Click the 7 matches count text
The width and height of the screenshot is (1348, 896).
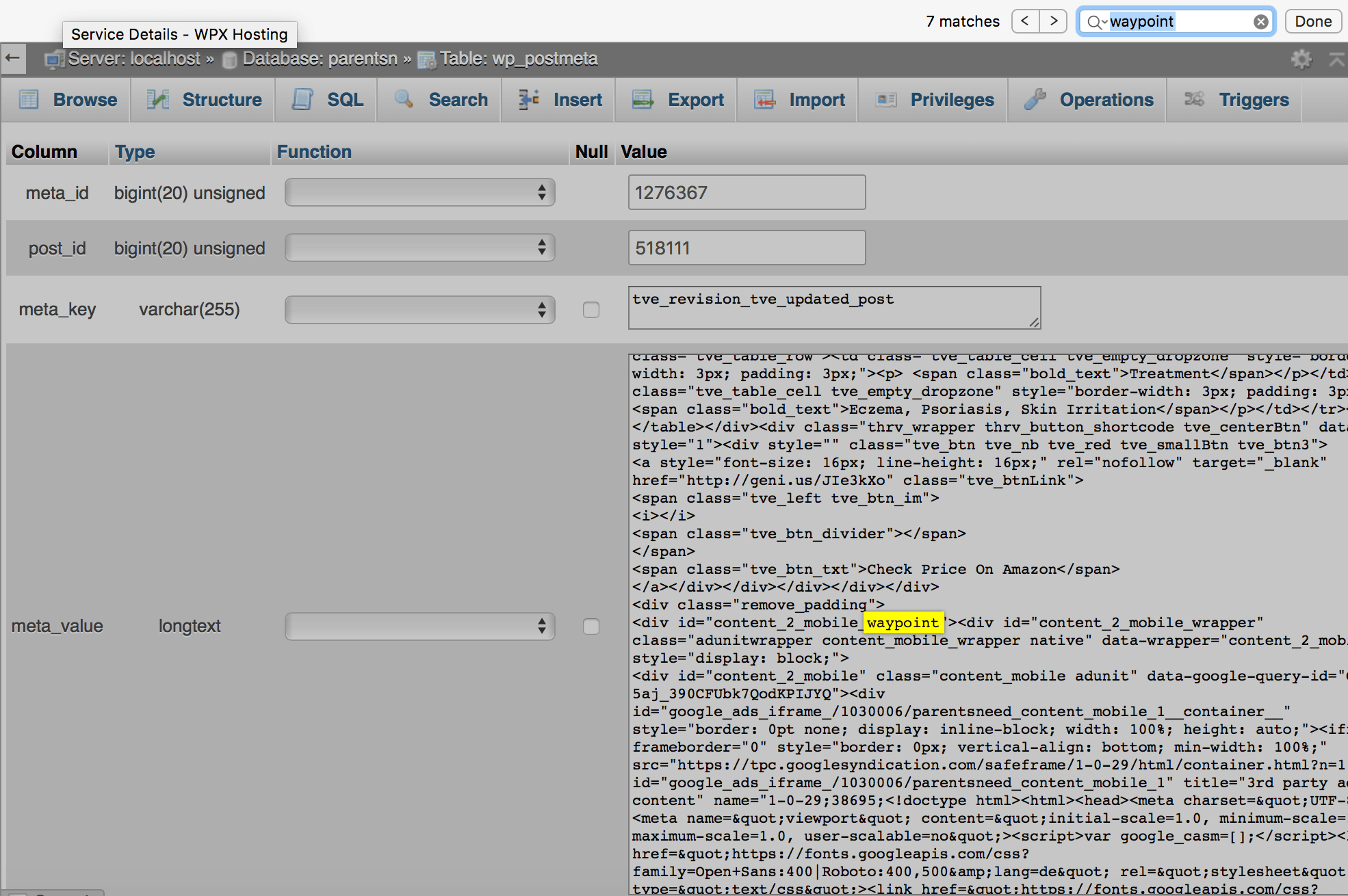963,21
